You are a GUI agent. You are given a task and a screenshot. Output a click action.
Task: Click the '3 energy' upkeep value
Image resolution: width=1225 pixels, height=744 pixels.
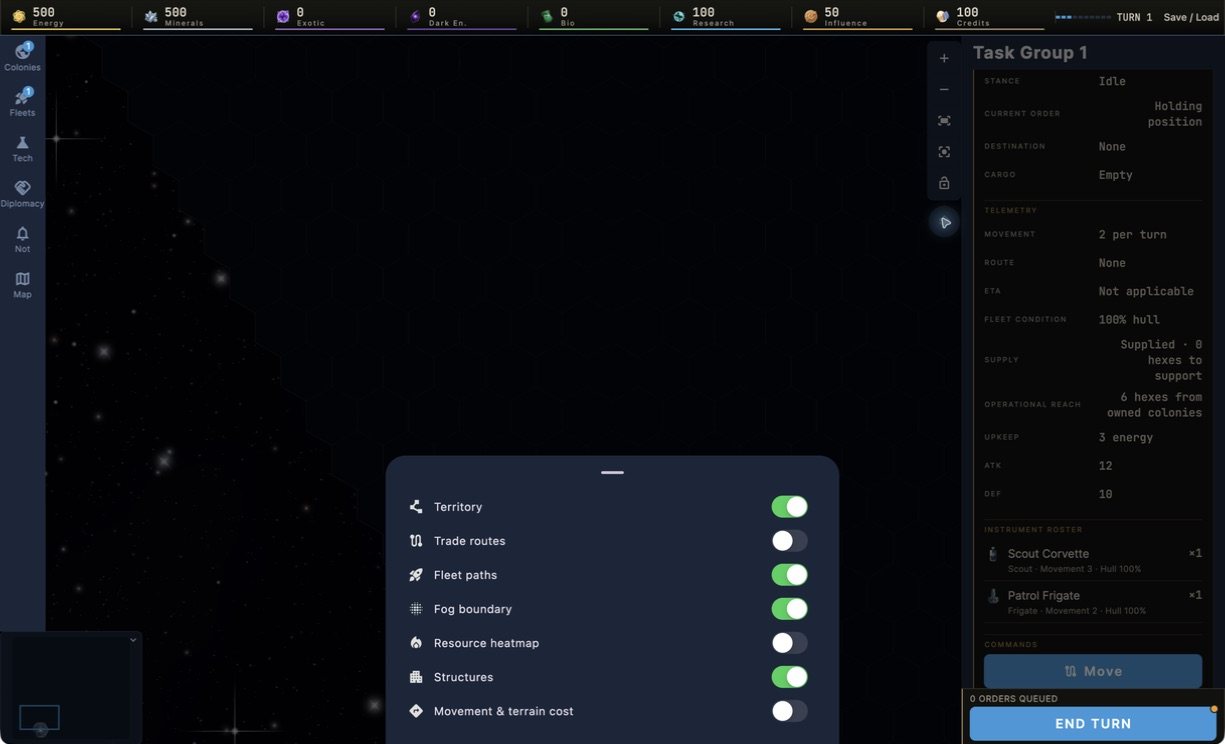tap(1126, 437)
